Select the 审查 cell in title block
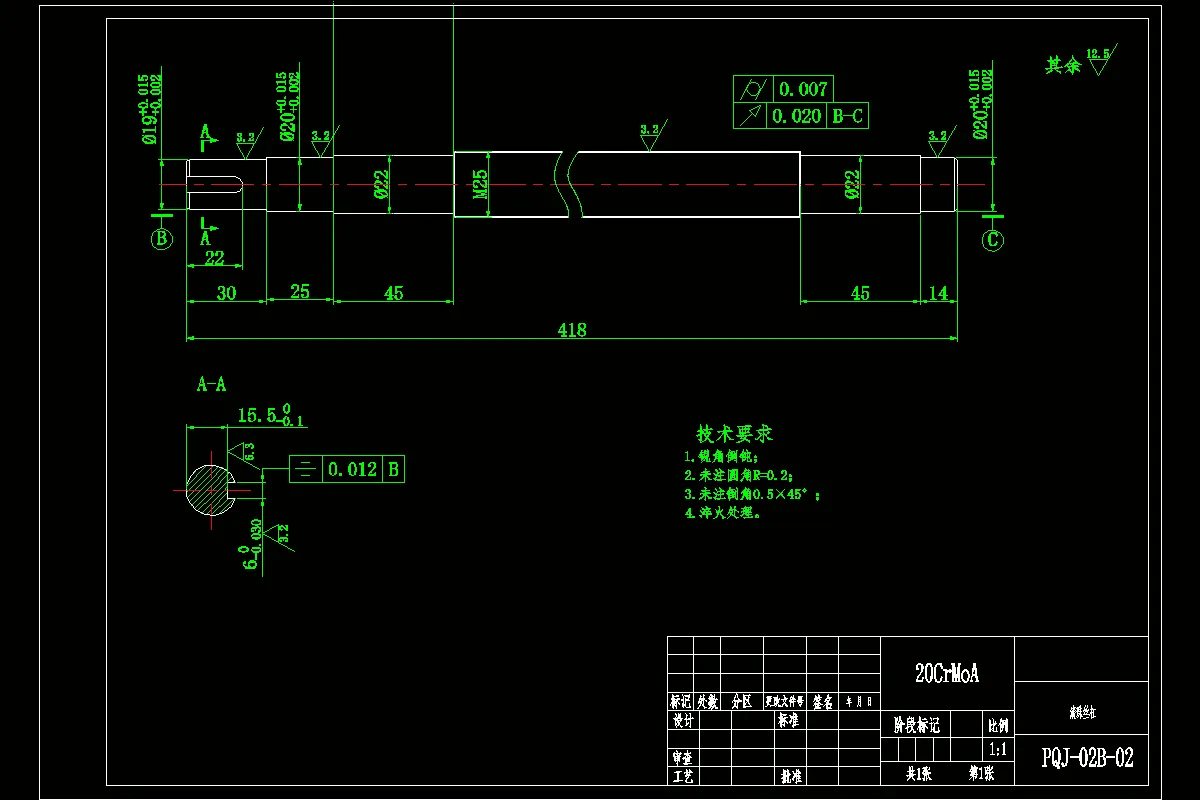 coord(681,758)
